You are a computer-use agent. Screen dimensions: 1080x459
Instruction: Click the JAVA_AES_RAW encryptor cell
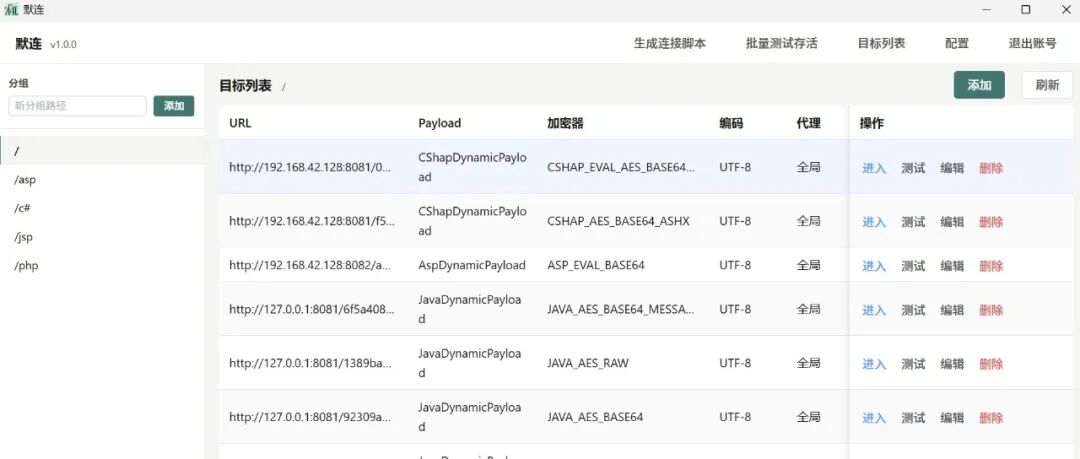tap(588, 363)
